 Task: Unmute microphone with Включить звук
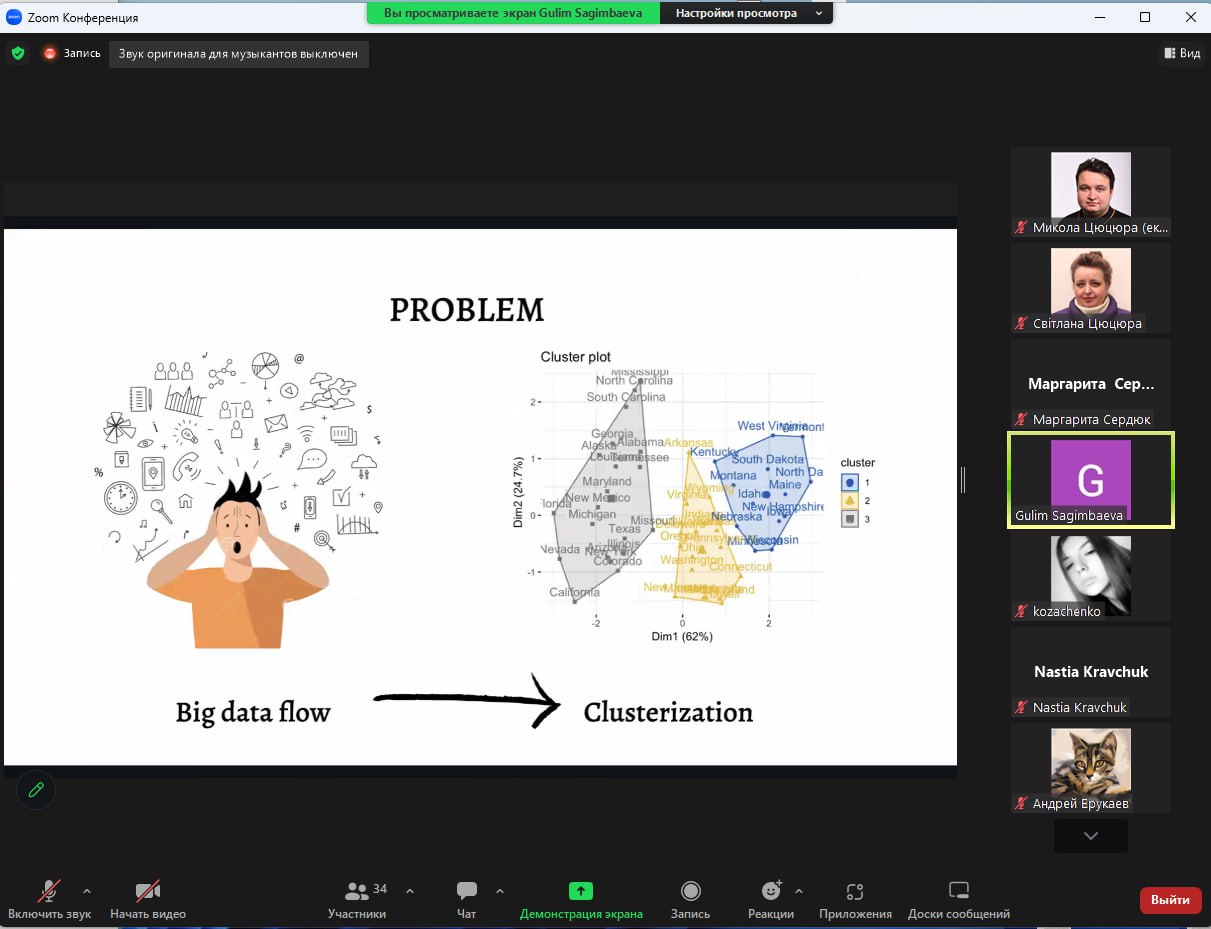click(x=48, y=891)
